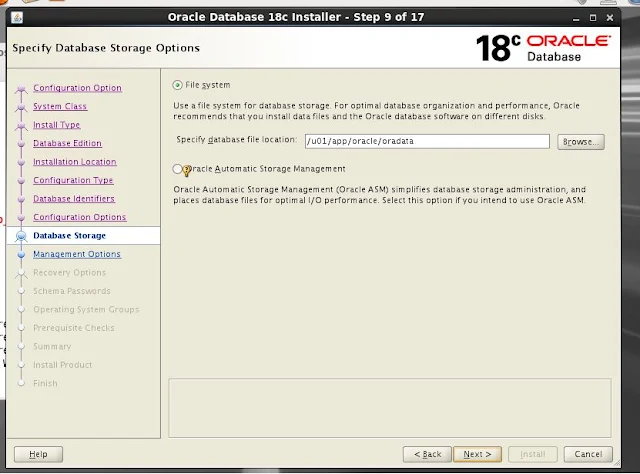Select Oracle Automatic Storage Management radio button
The height and width of the screenshot is (474, 640).
click(x=177, y=169)
